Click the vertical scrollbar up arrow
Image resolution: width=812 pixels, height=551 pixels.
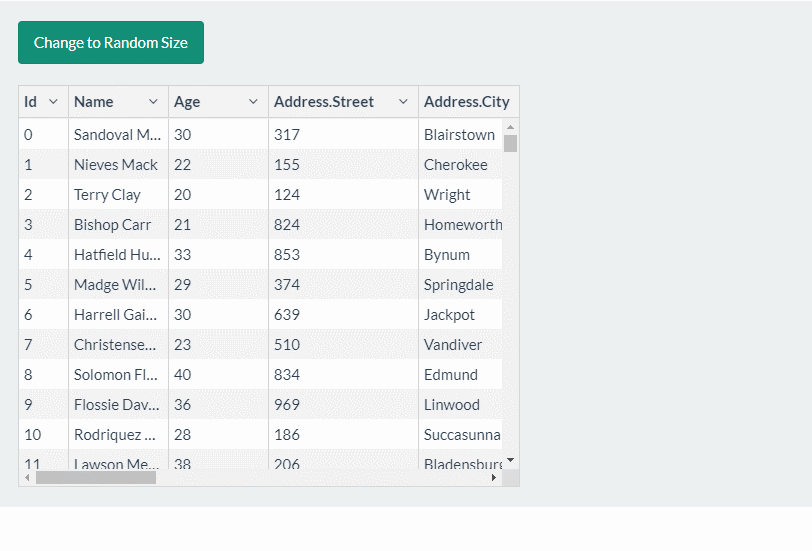click(x=510, y=127)
